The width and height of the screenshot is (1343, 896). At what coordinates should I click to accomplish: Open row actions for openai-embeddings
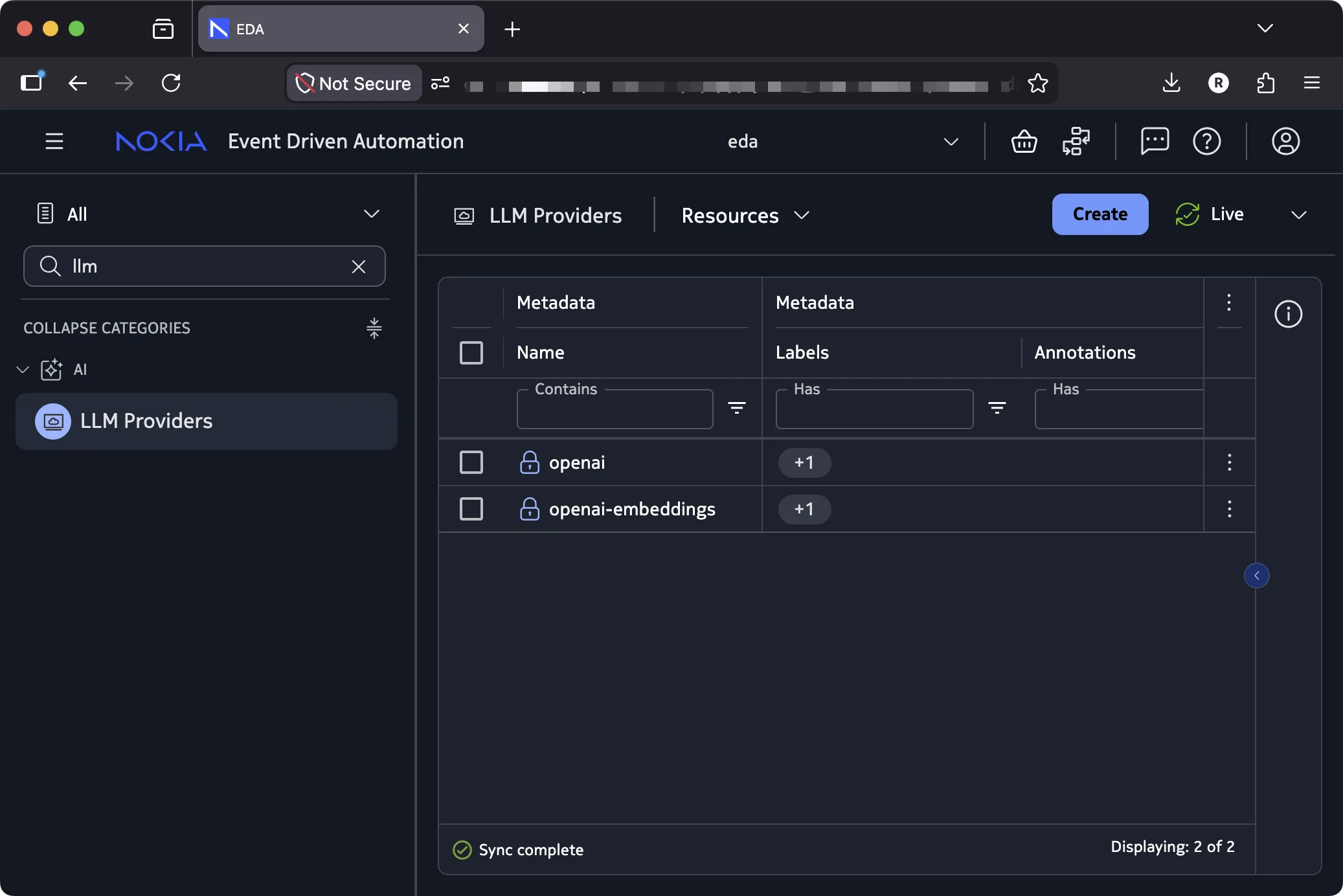click(1230, 509)
